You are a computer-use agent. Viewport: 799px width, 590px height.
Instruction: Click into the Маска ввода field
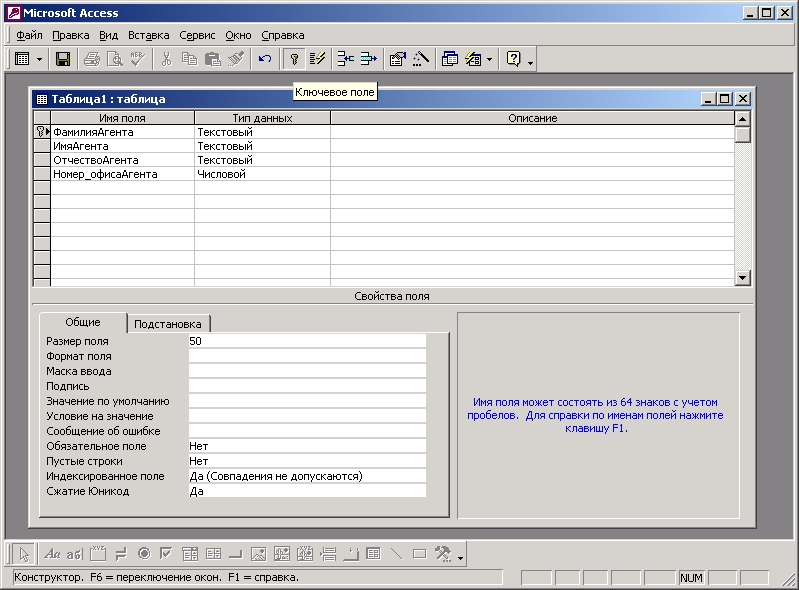pyautogui.click(x=307, y=371)
